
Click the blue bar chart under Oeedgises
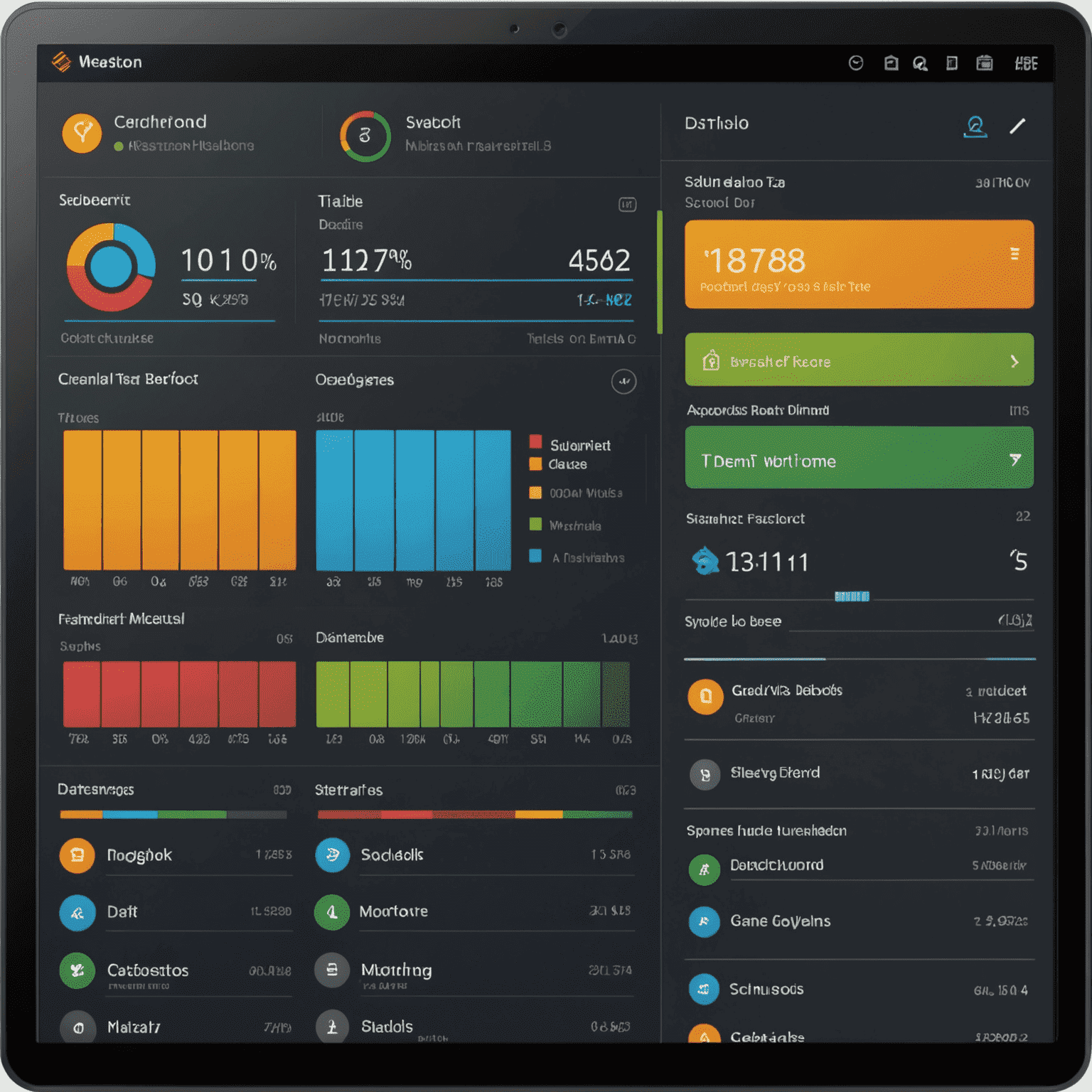click(413, 500)
